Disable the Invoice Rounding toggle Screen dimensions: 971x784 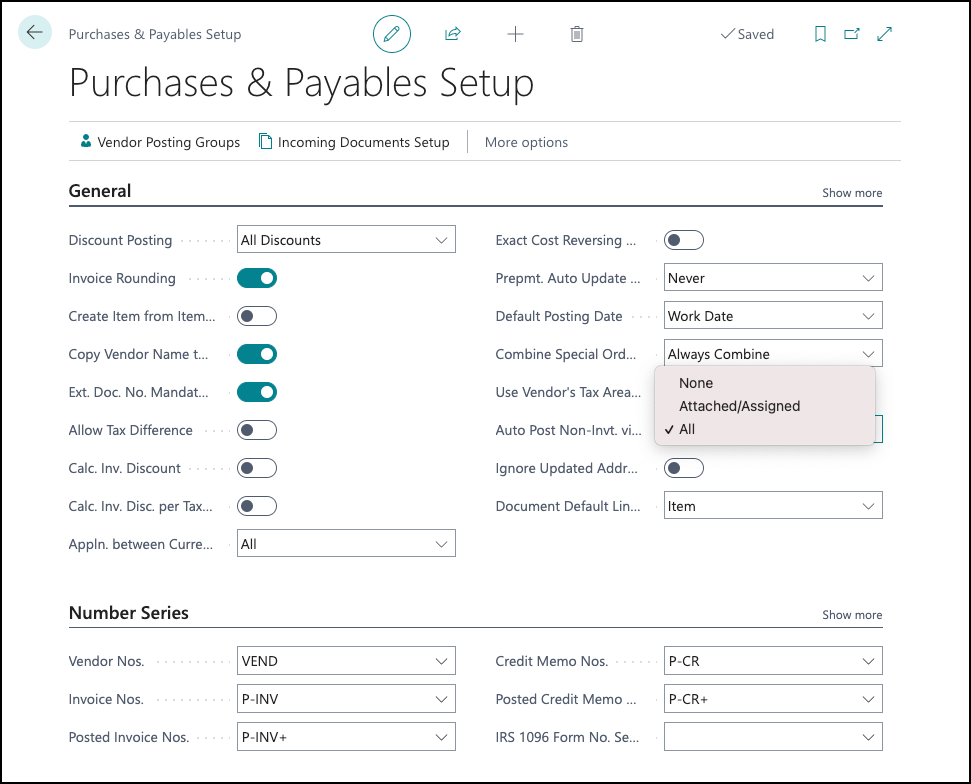[x=257, y=278]
